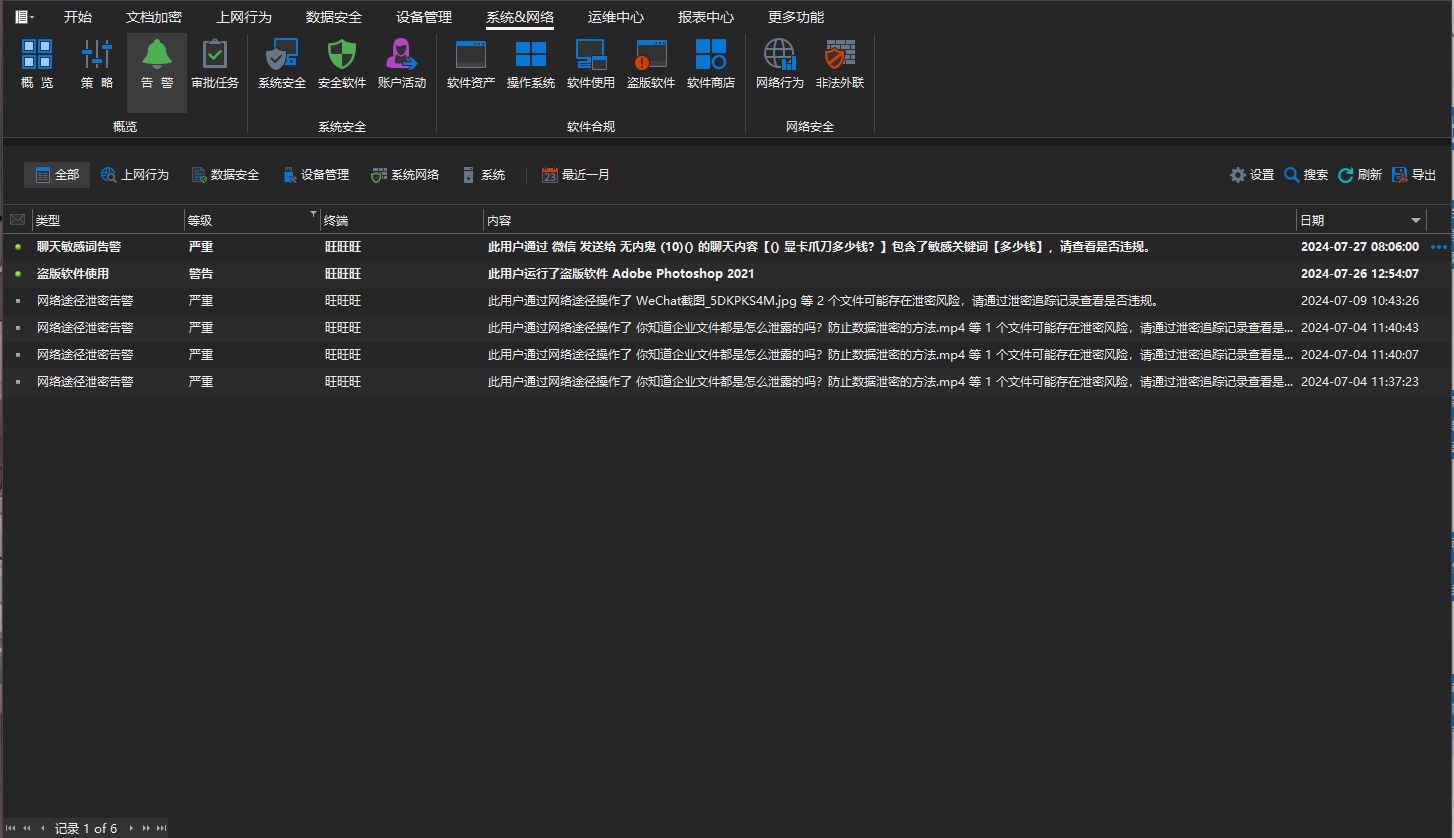Open the 最近一月 date range filter

click(x=576, y=175)
